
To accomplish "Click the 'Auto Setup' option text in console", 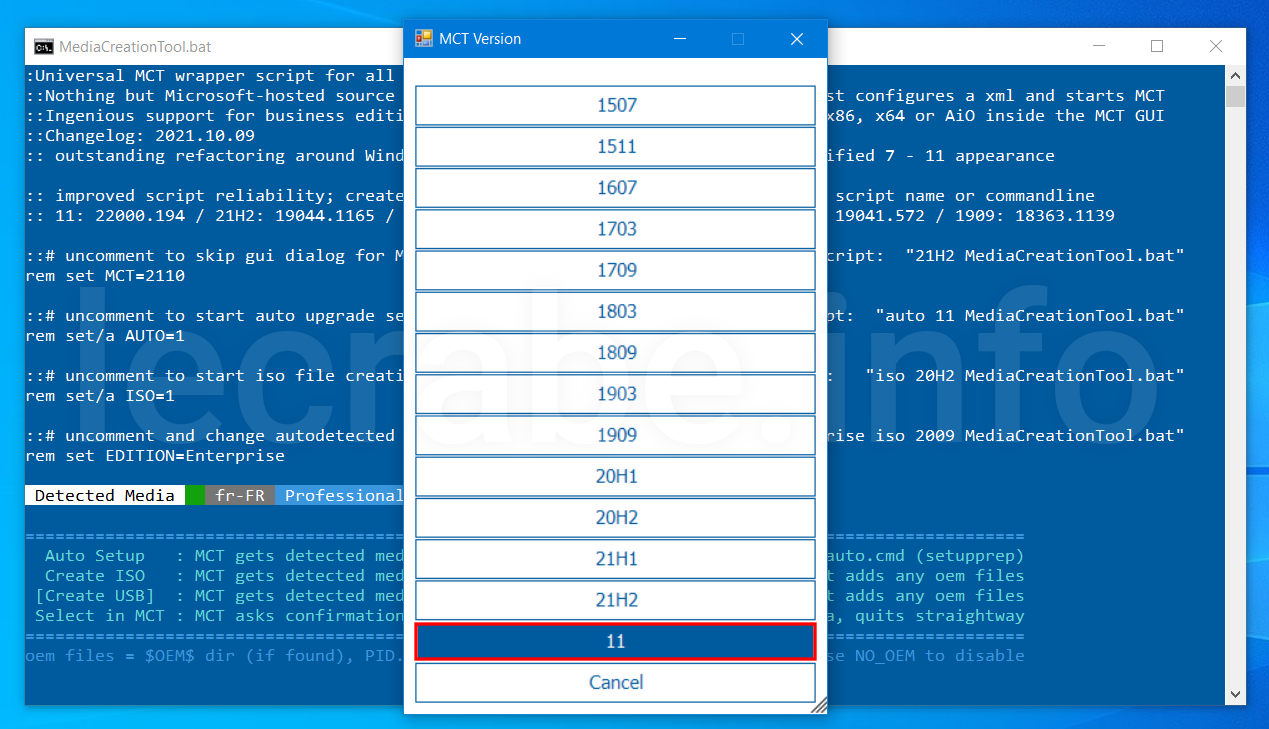I will [95, 555].
